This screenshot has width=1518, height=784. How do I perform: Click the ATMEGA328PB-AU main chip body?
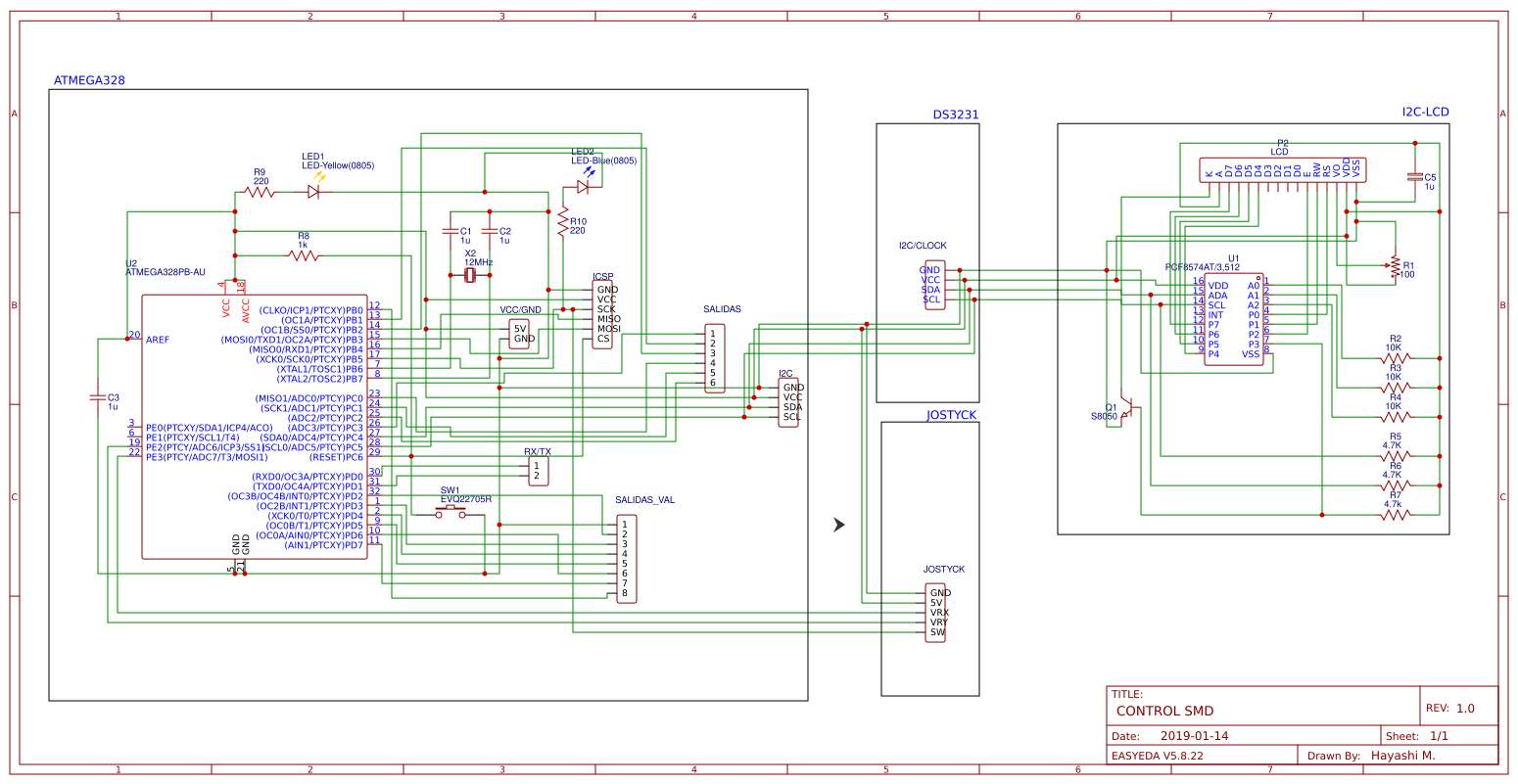point(255,426)
